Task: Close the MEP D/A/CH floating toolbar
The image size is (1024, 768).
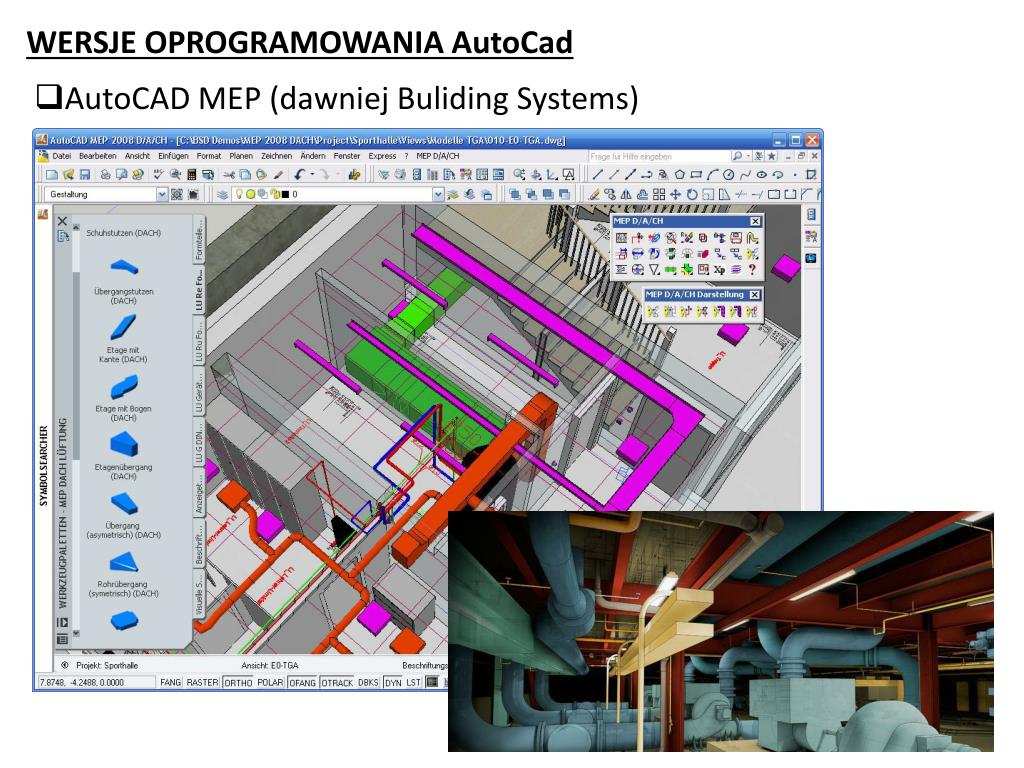Action: click(x=755, y=221)
